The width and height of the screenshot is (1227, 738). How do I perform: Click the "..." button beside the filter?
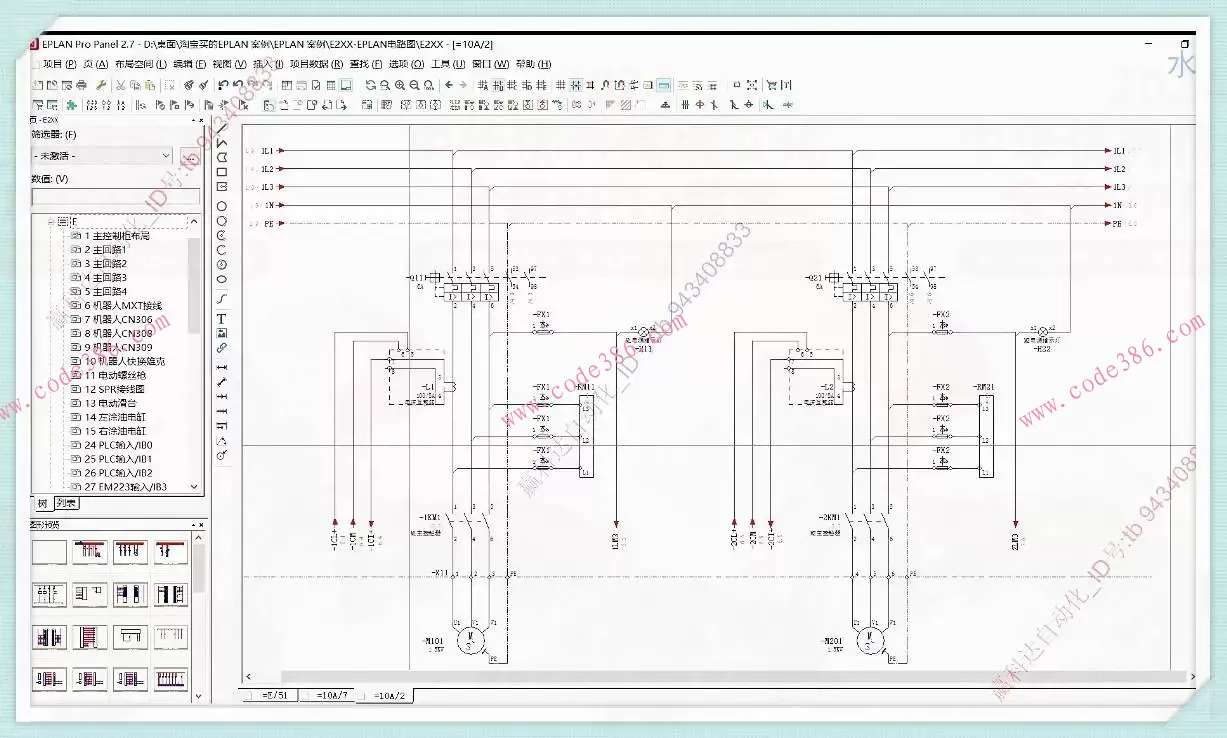190,156
